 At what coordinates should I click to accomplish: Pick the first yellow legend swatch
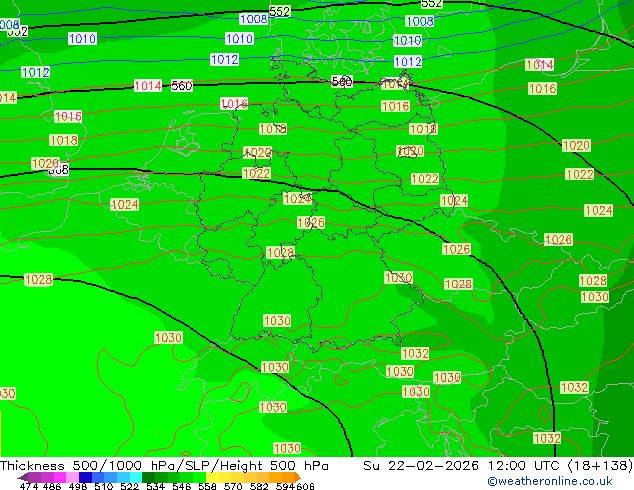212,477
